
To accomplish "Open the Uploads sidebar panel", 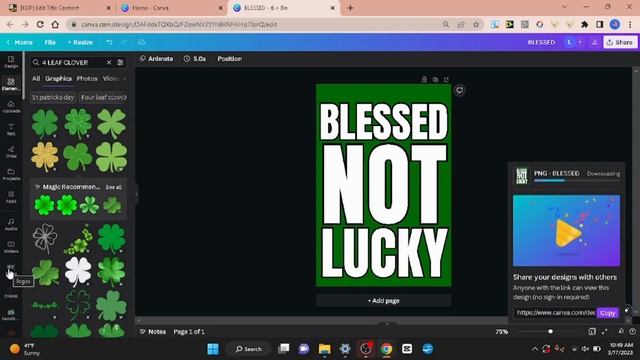I will [x=11, y=107].
